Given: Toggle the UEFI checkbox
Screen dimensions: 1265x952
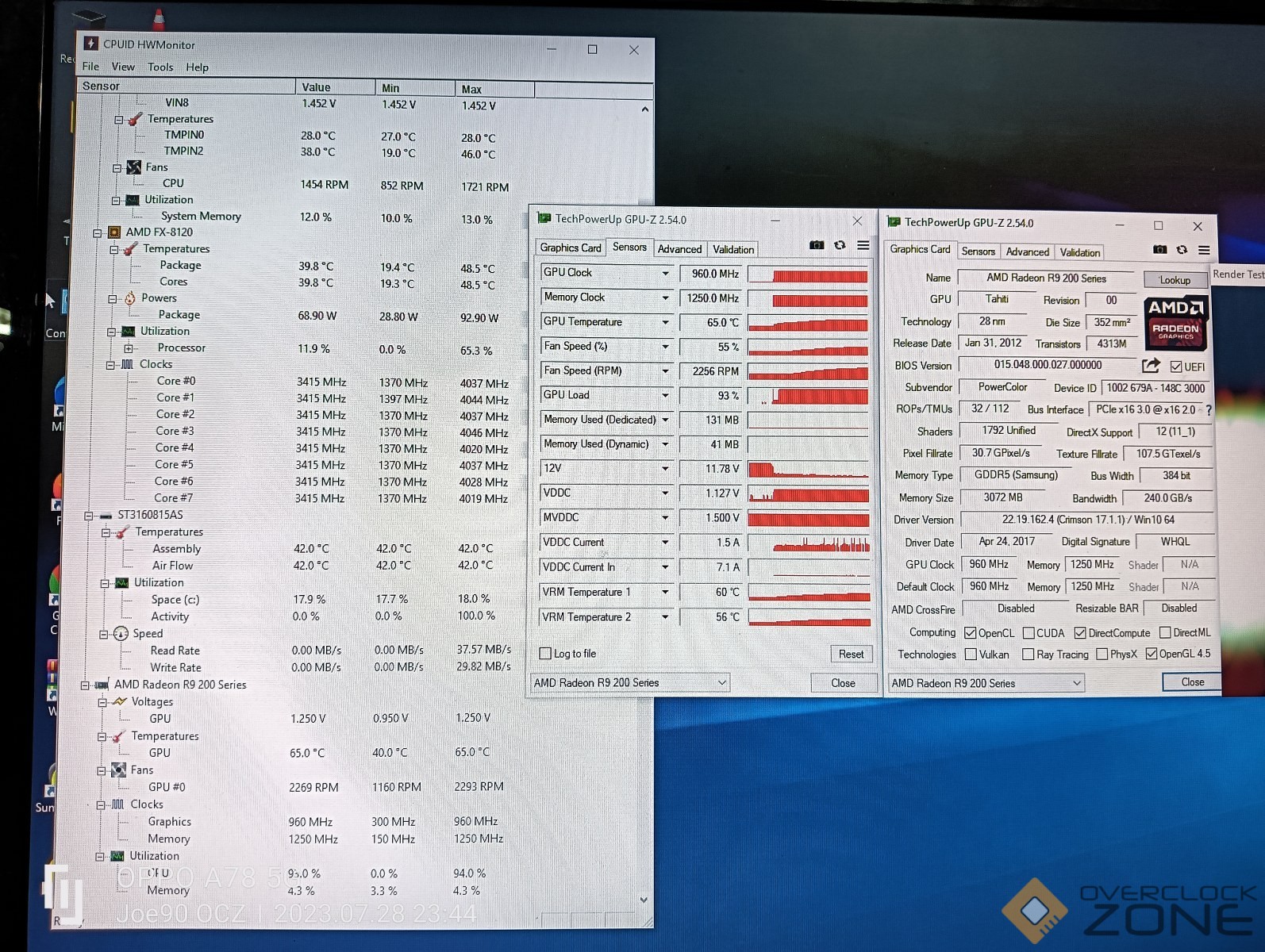Looking at the screenshot, I should click(1176, 367).
